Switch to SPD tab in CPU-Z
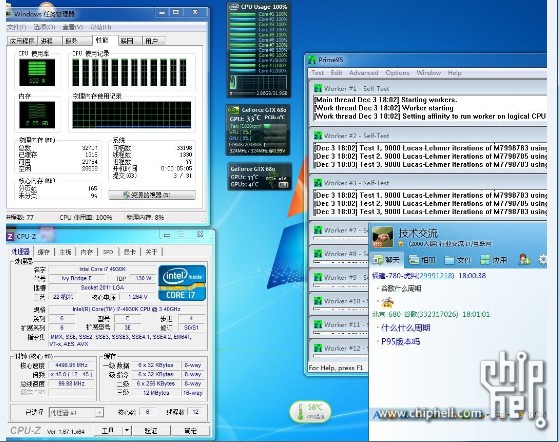The image size is (559, 442). [108, 252]
